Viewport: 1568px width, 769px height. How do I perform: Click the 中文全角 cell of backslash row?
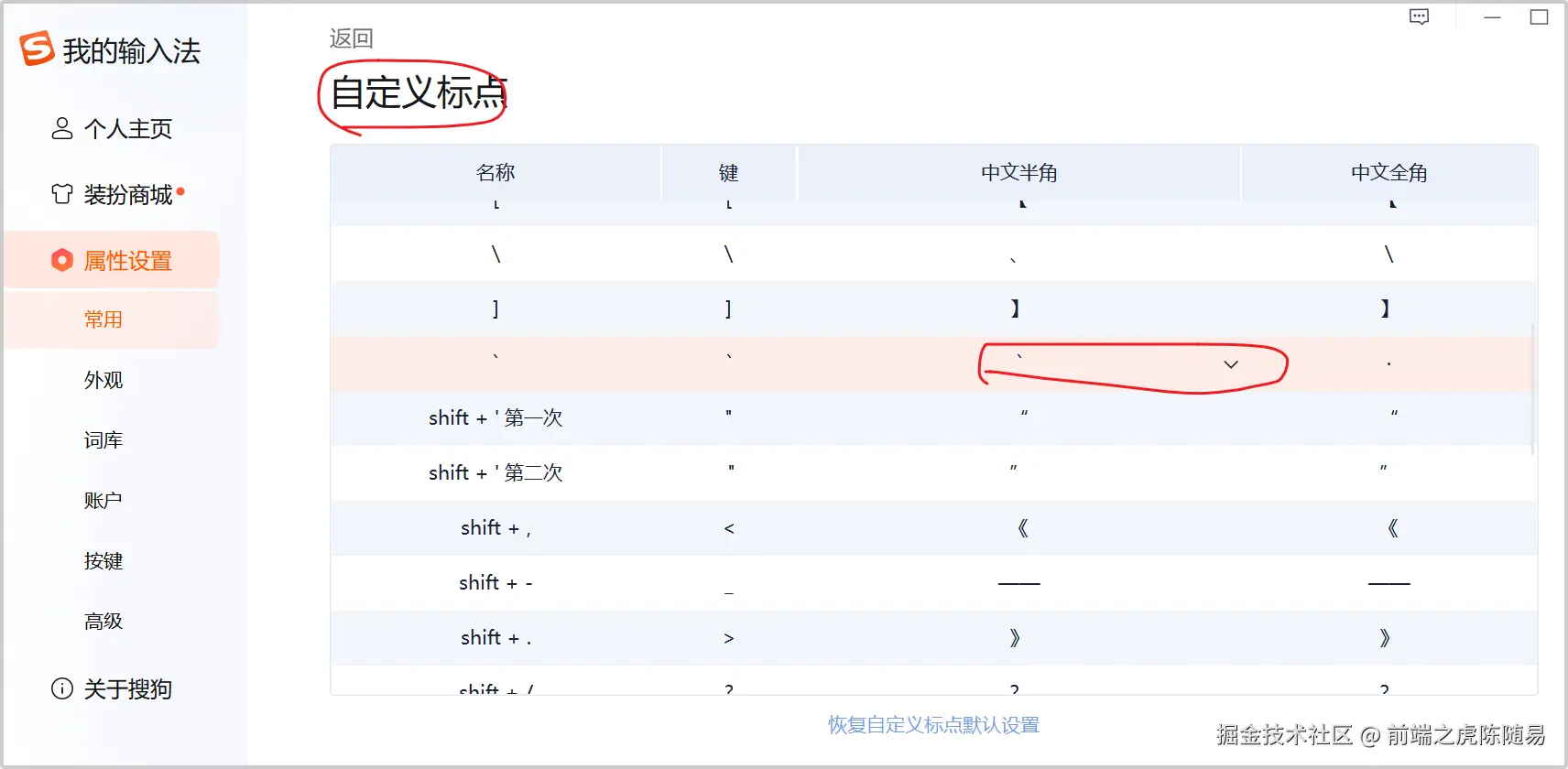coord(1389,254)
